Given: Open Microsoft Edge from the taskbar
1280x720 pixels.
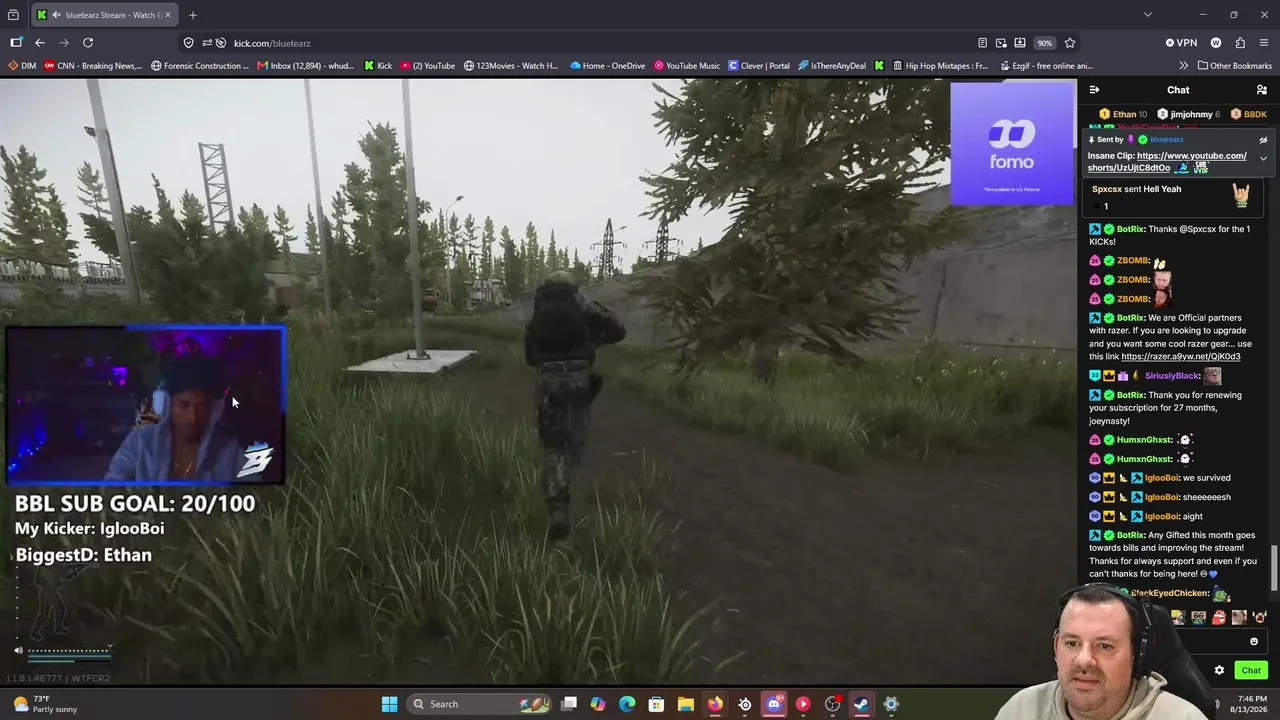Looking at the screenshot, I should click(x=627, y=704).
